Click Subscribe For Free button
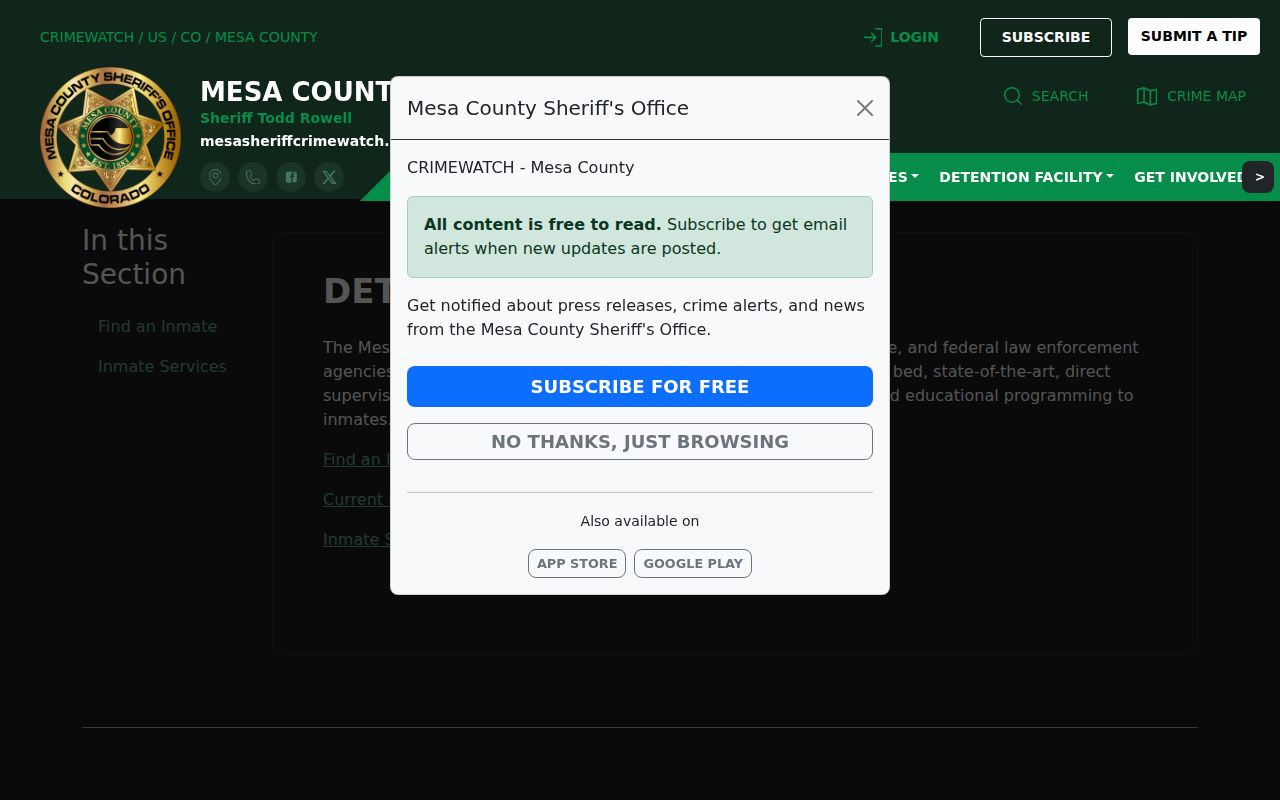 tap(640, 387)
